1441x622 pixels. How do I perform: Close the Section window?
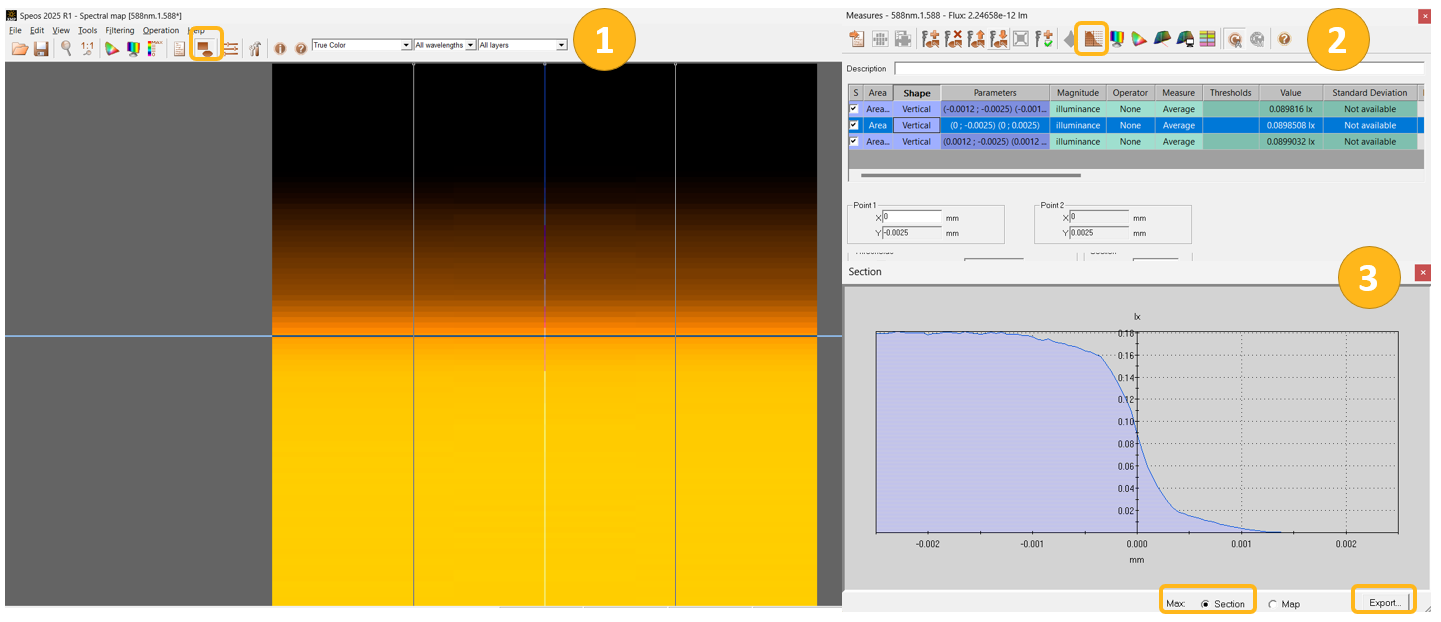point(1422,272)
